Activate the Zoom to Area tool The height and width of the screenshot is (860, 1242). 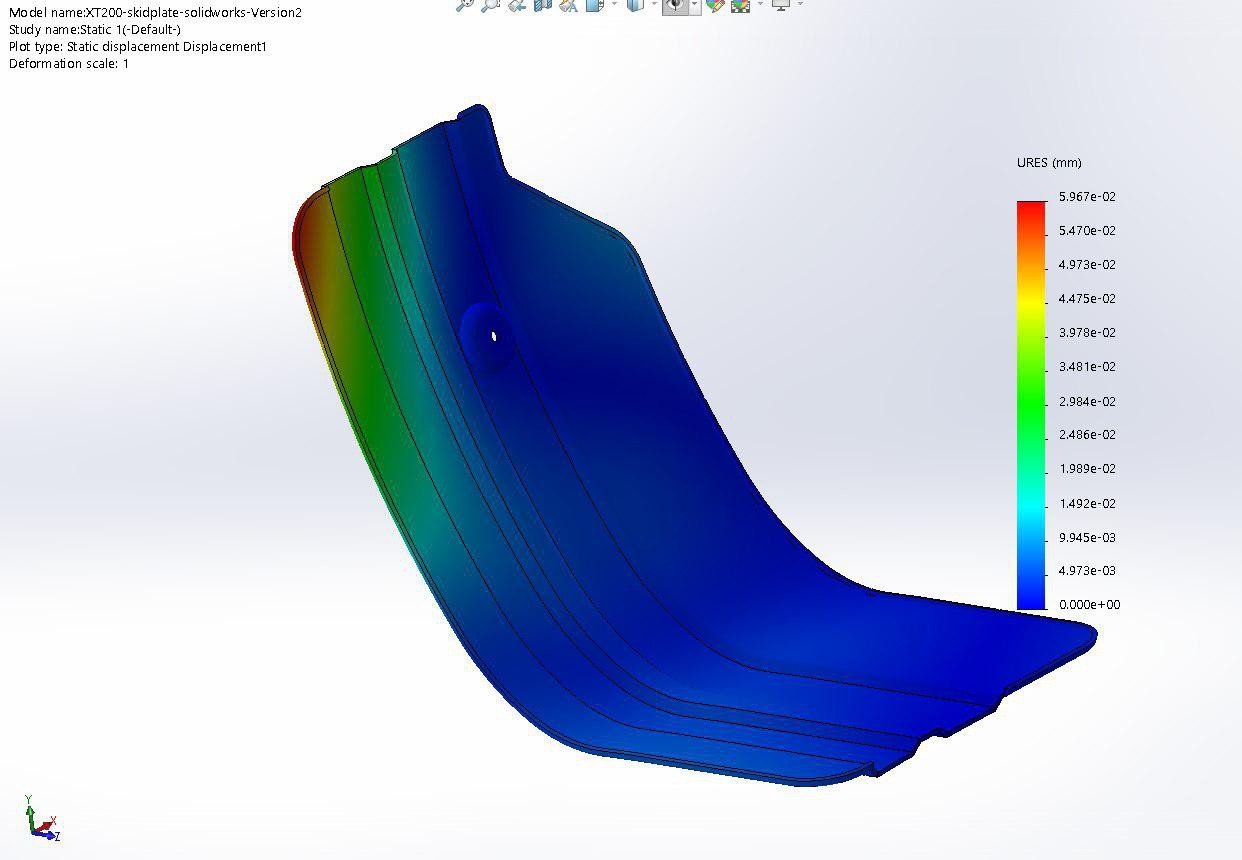tap(491, 5)
